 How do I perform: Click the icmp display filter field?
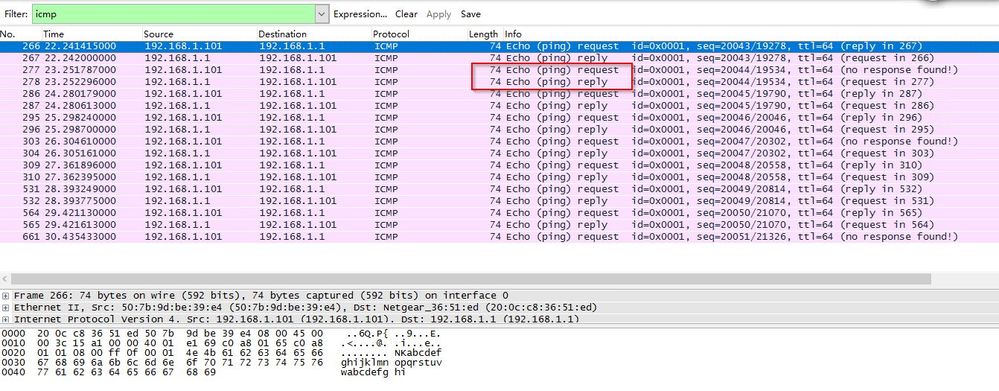point(174,14)
